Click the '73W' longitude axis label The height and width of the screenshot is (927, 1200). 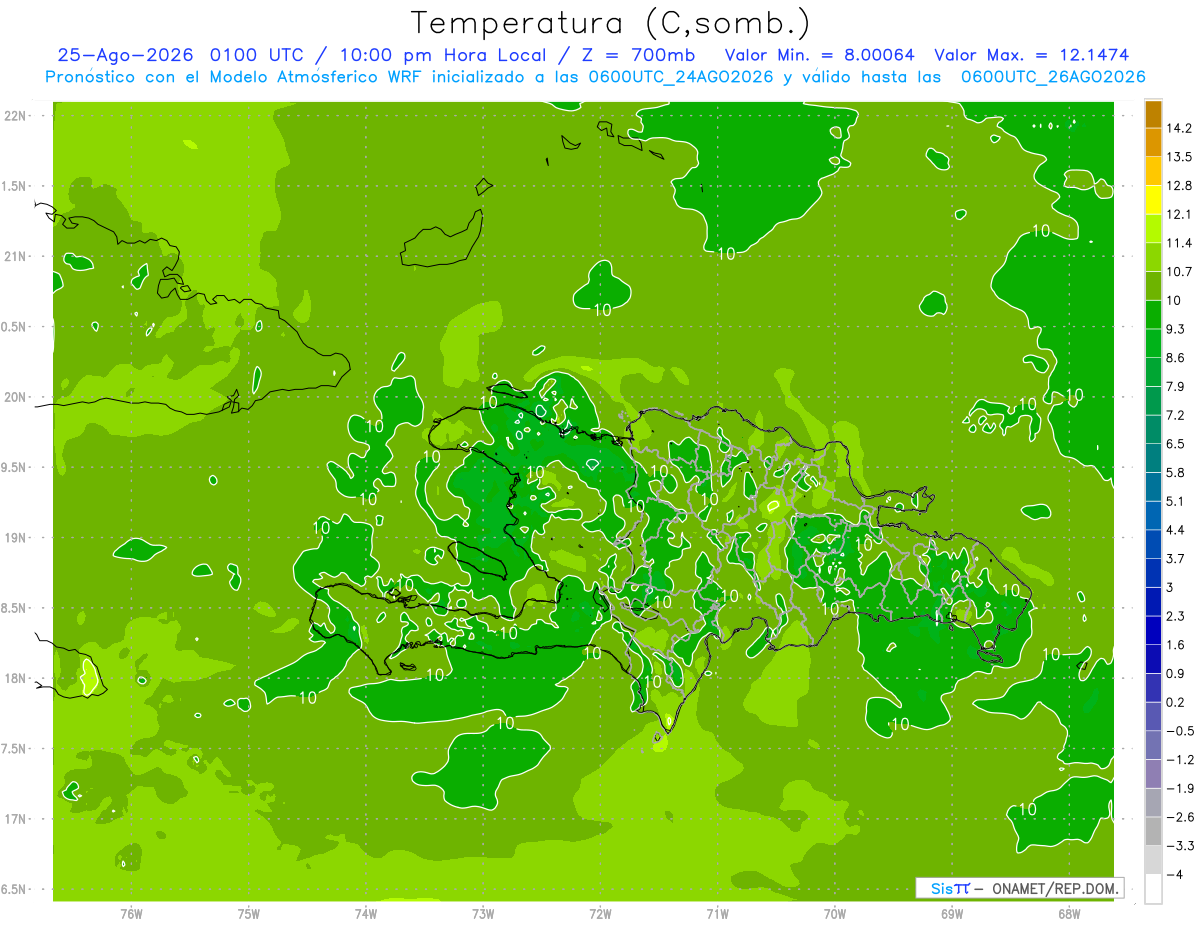[483, 913]
